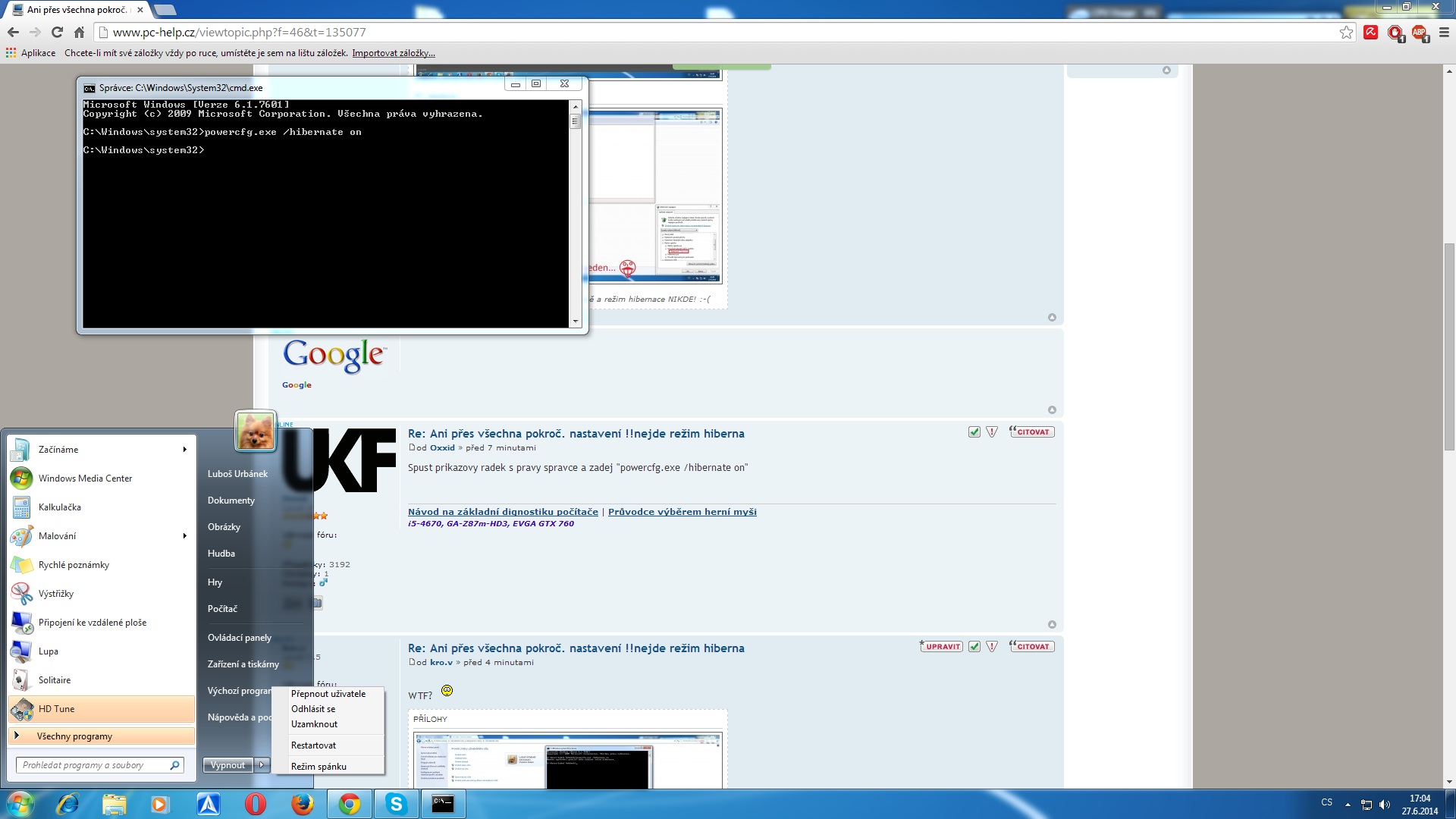Click green checkmark icon on kro.v's post
The height and width of the screenshot is (819, 1456).
974,647
